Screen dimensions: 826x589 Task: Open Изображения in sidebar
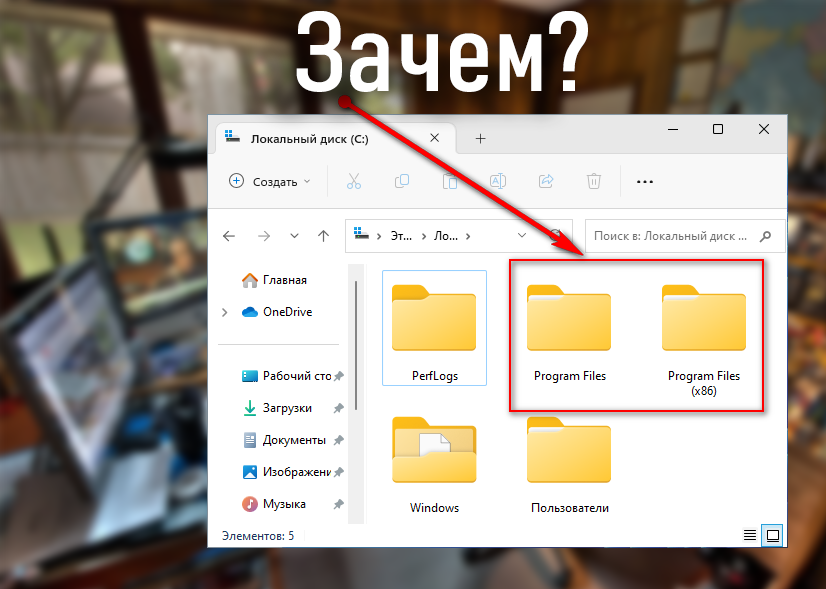click(x=287, y=472)
